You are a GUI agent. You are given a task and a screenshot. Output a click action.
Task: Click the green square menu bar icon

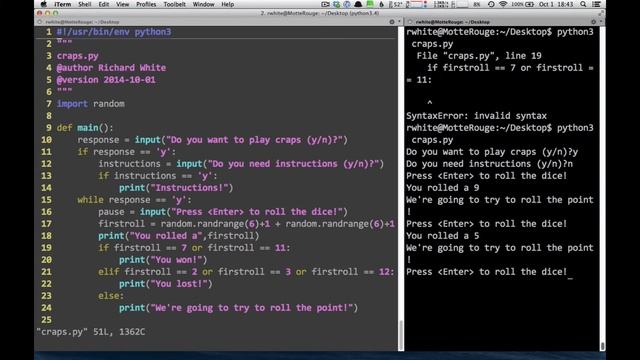tap(370, 4)
